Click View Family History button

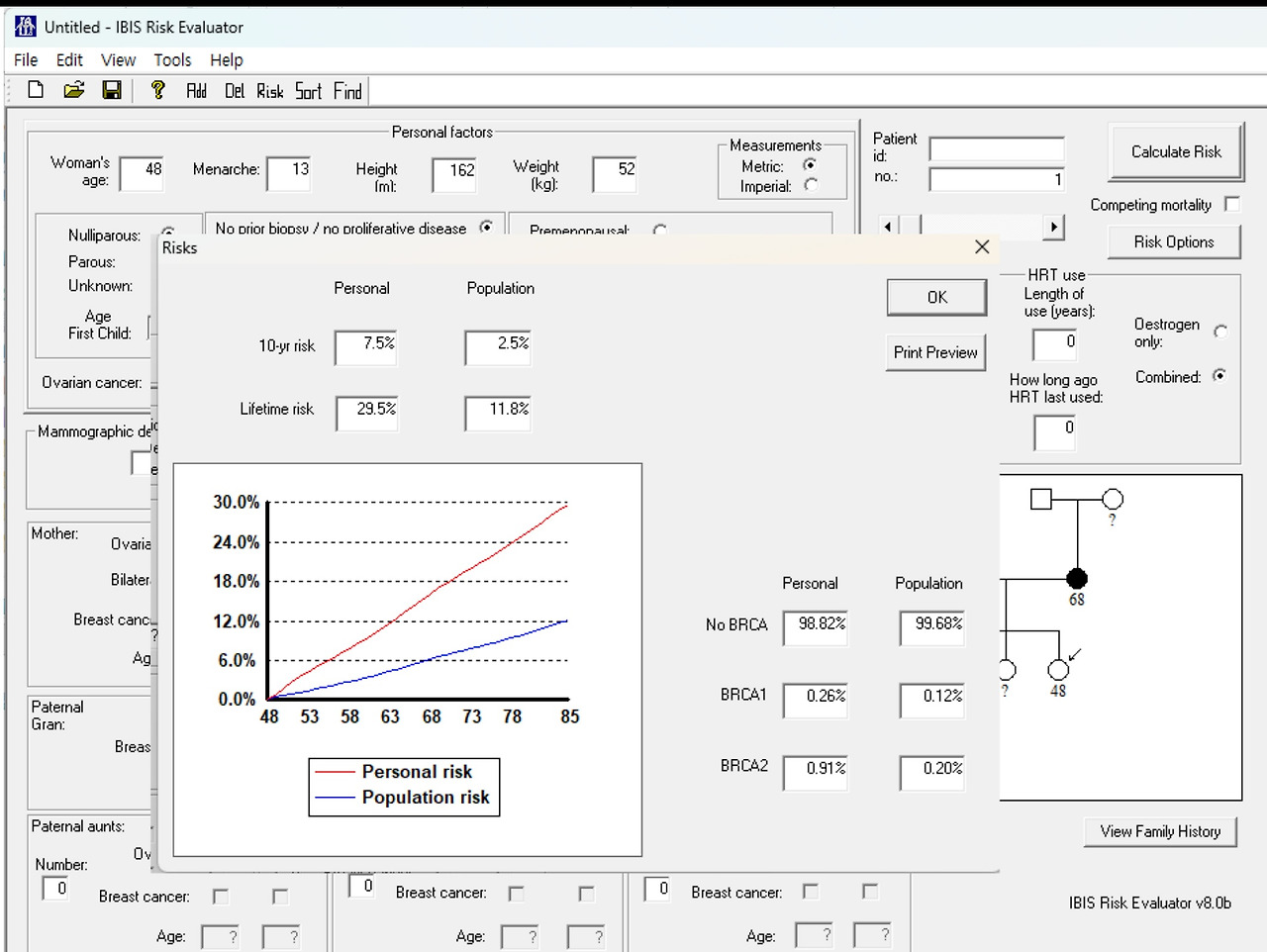coord(1160,831)
